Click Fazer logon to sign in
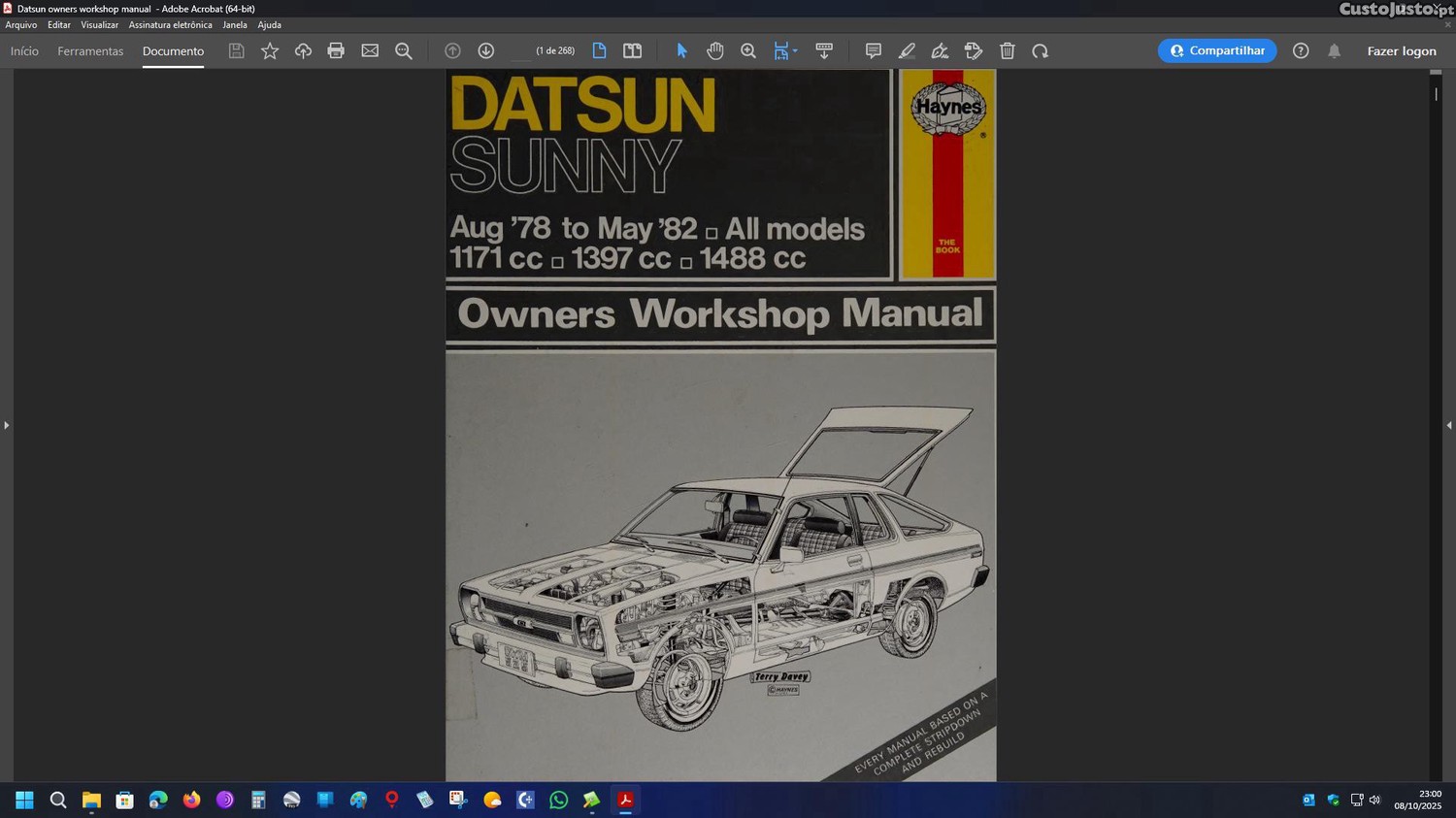1456x818 pixels. coord(1401,51)
